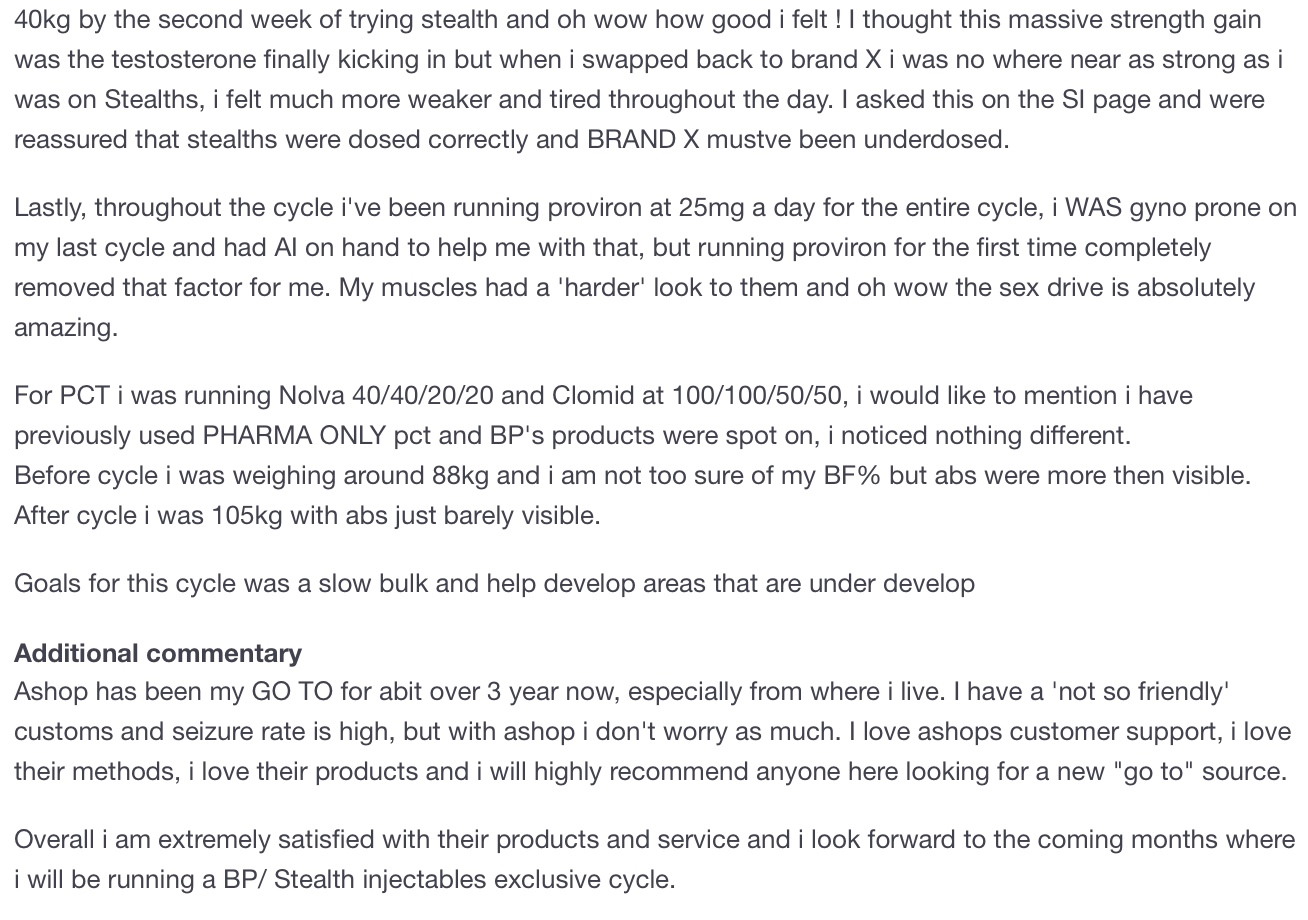Click the word "Lastly" starting the second paragraph
Image resolution: width=1308 pixels, height=920 pixels.
(x=50, y=208)
